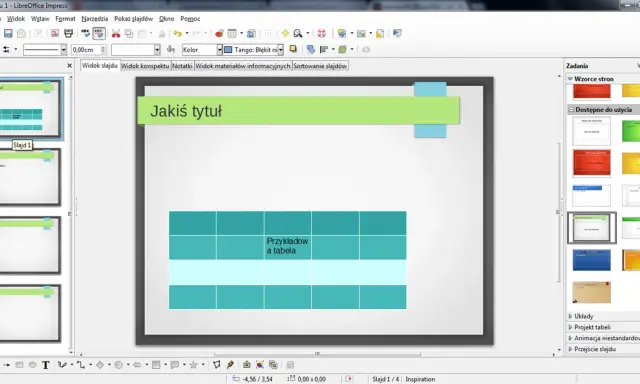This screenshot has height=384, width=640.
Task: Open the Tango: Błękit fill color selector
Action: click(253, 50)
